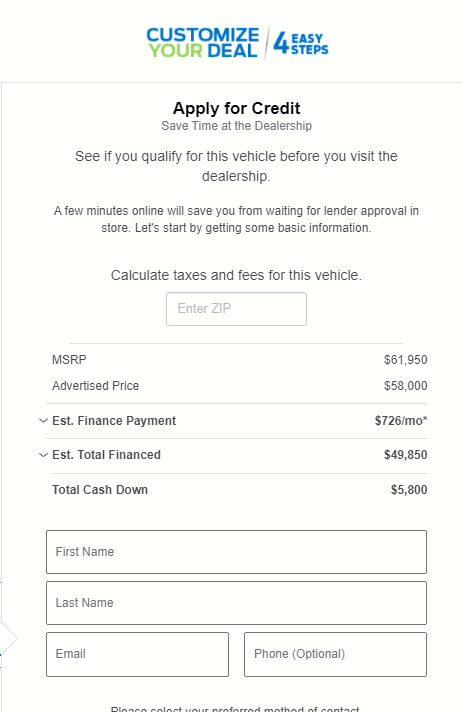
Task: Click the Total Cash Down label
Action: [100, 490]
